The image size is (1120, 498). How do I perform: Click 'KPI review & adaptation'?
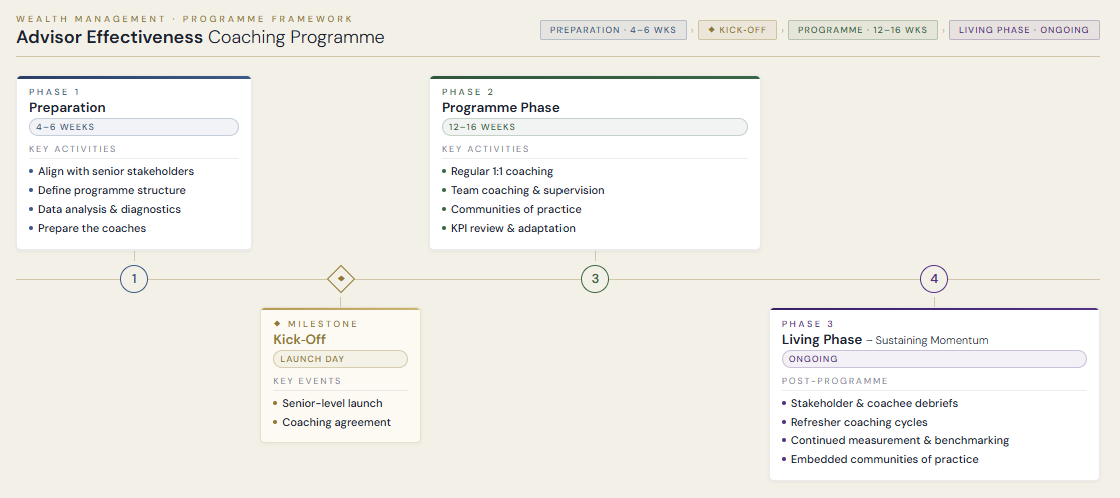pyautogui.click(x=514, y=229)
